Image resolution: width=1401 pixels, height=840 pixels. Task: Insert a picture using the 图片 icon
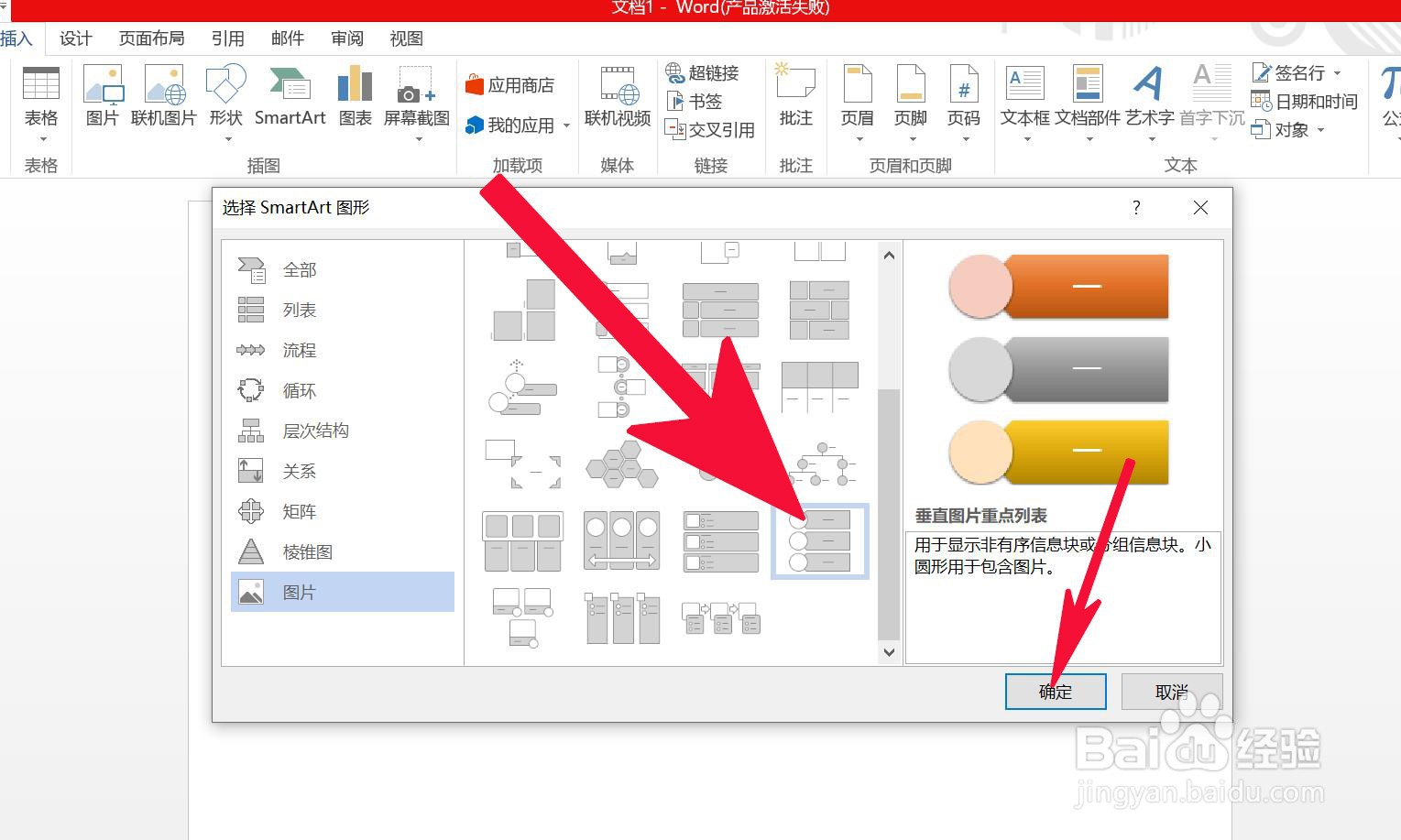102,92
